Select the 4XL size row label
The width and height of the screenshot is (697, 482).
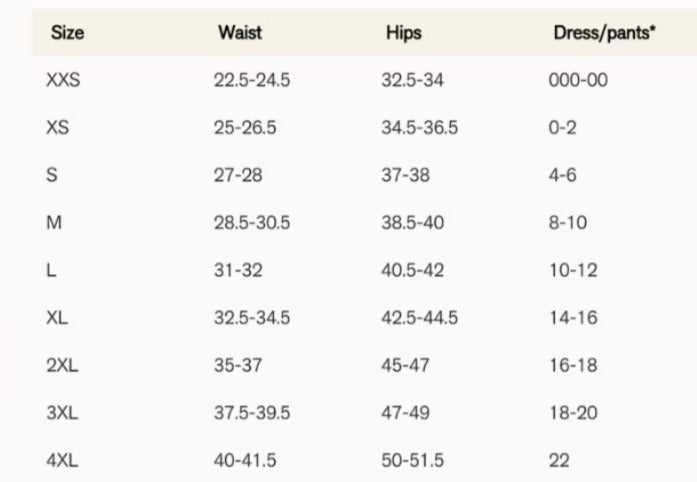point(62,460)
